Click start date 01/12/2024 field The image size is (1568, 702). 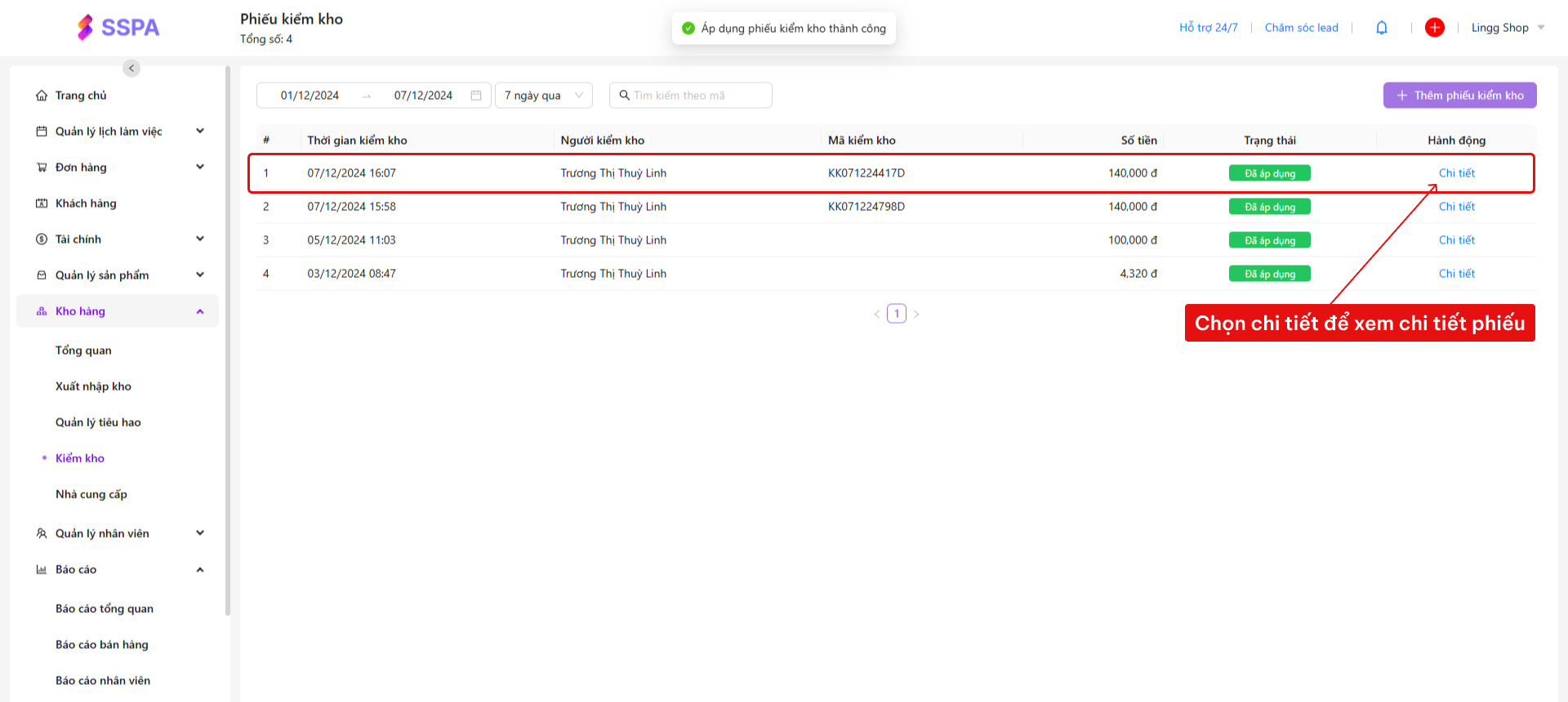click(310, 96)
